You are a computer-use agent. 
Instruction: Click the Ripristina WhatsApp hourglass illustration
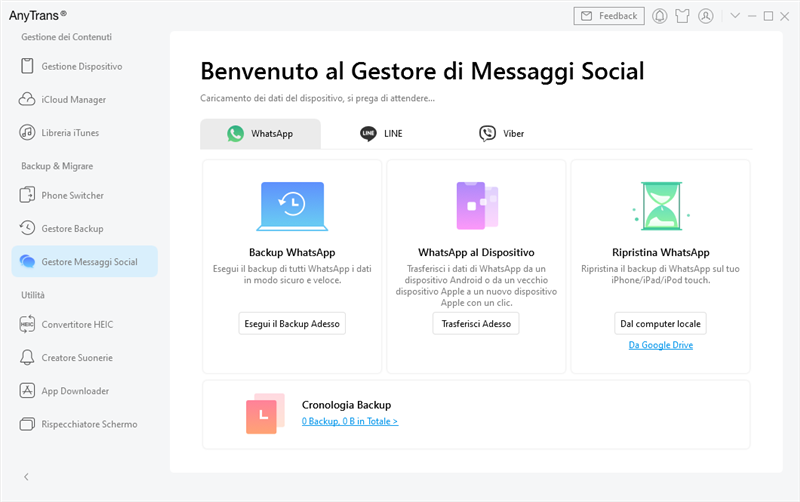pos(661,206)
